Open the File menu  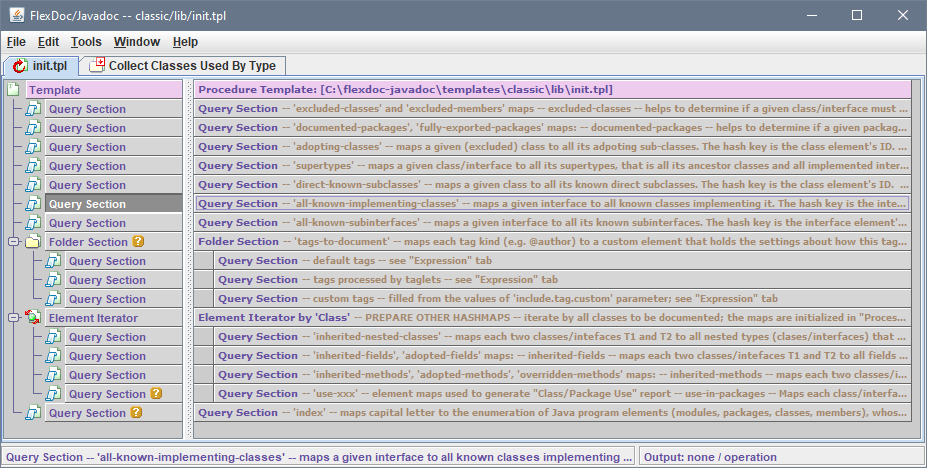16,42
